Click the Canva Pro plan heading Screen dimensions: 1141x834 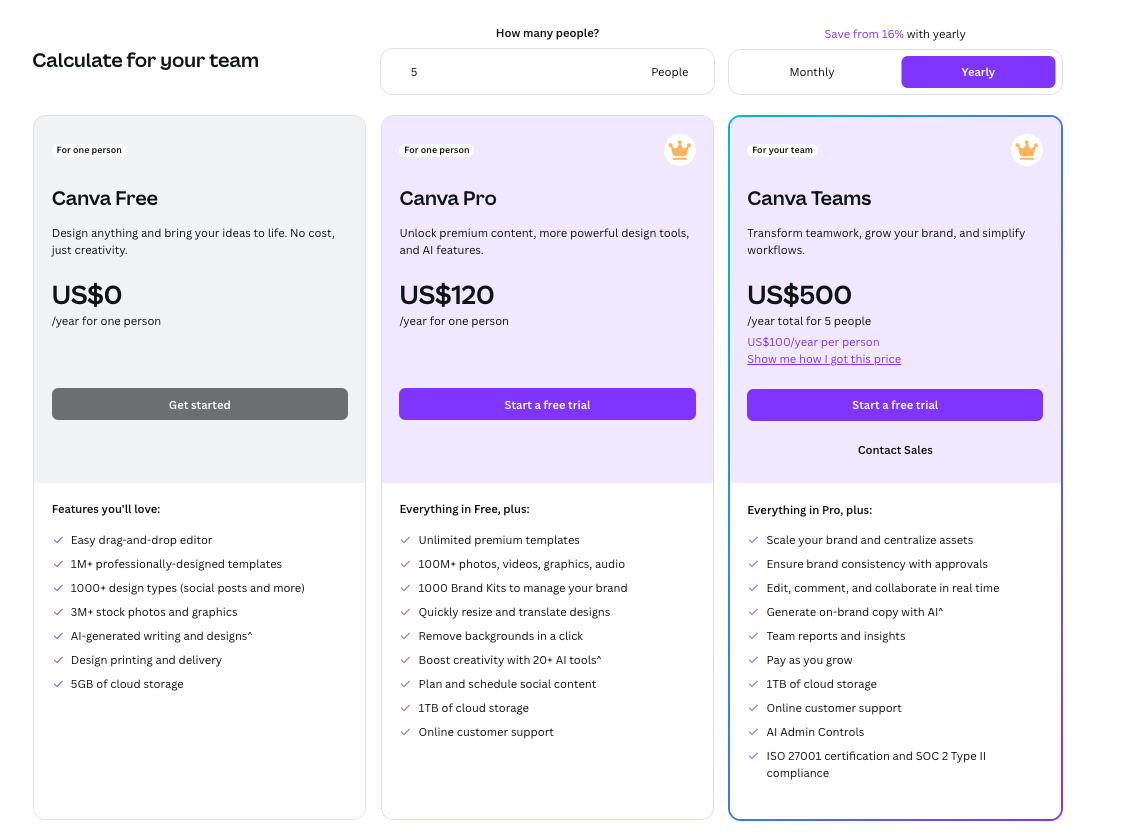click(448, 198)
